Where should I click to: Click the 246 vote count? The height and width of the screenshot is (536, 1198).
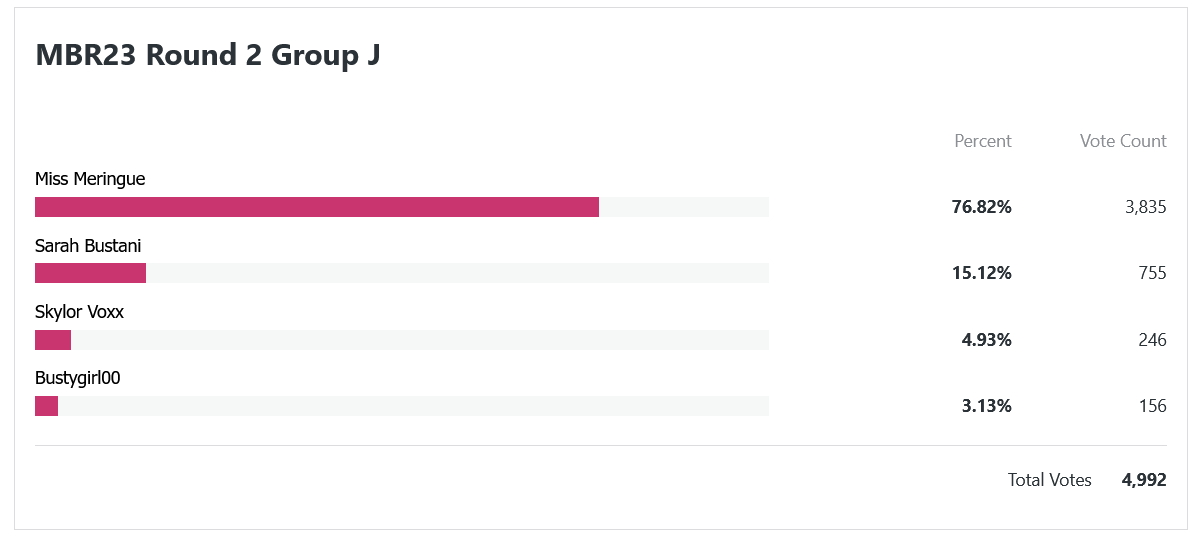pyautogui.click(x=1151, y=340)
